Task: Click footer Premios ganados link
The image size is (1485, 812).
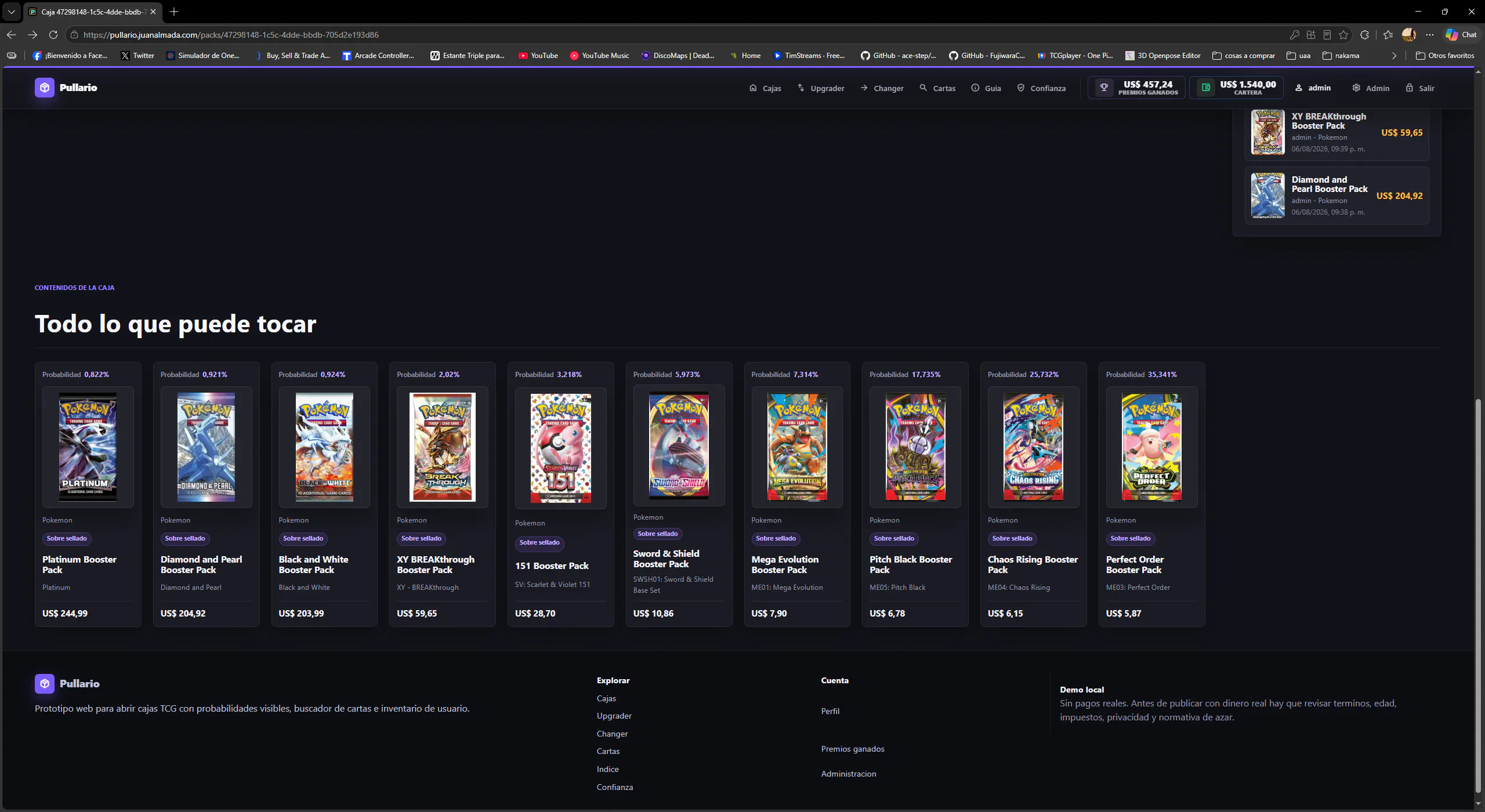Action: [853, 749]
